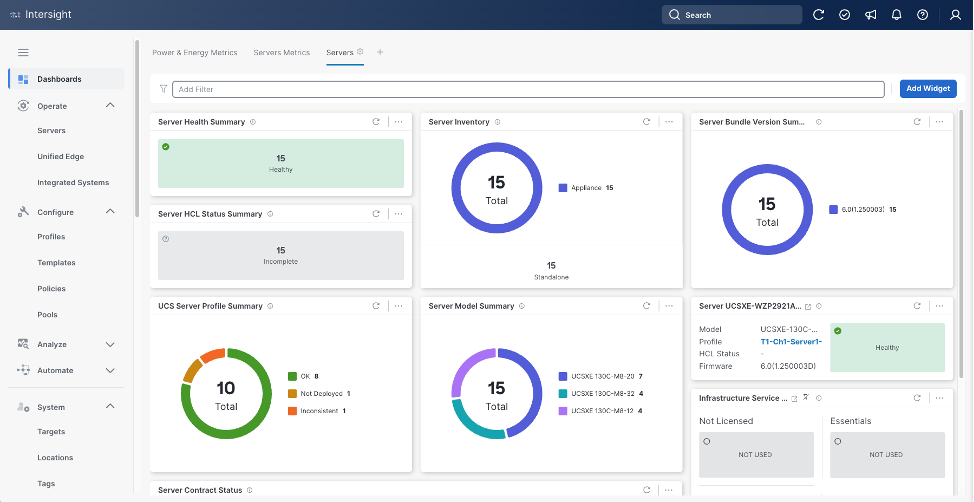Click the Appliance legend color swatch
The image size is (974, 502).
tap(563, 188)
